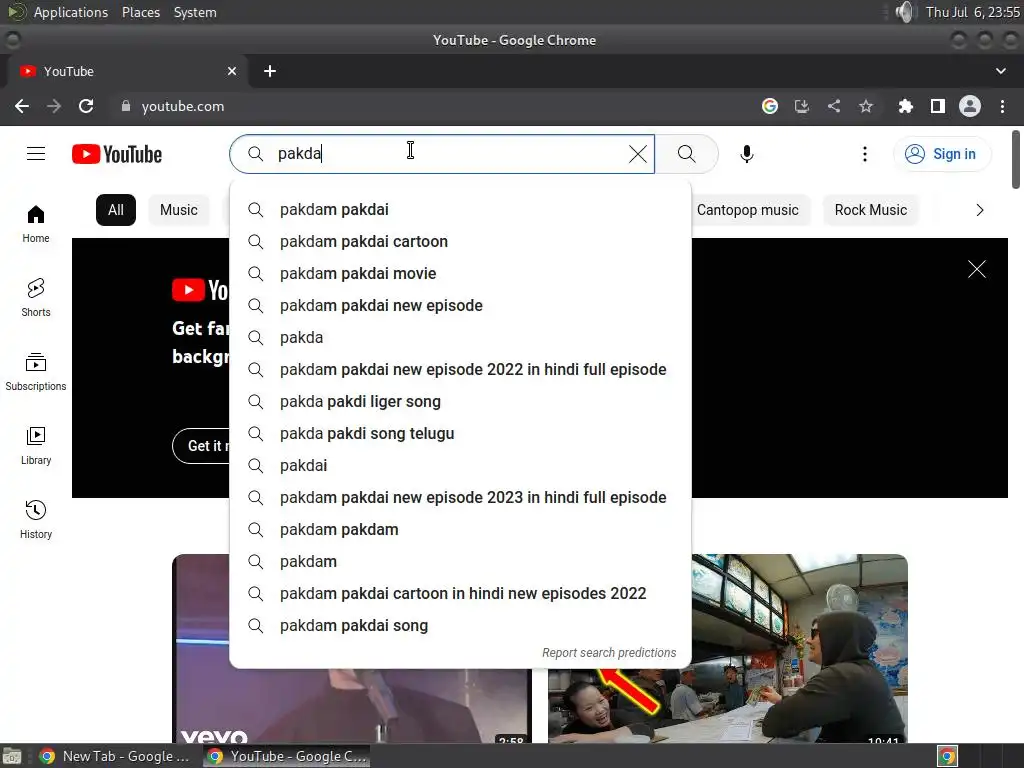The image size is (1024, 768).
Task: Choose suggestion 'pakdam pakdai new episode'
Action: [x=460, y=306]
